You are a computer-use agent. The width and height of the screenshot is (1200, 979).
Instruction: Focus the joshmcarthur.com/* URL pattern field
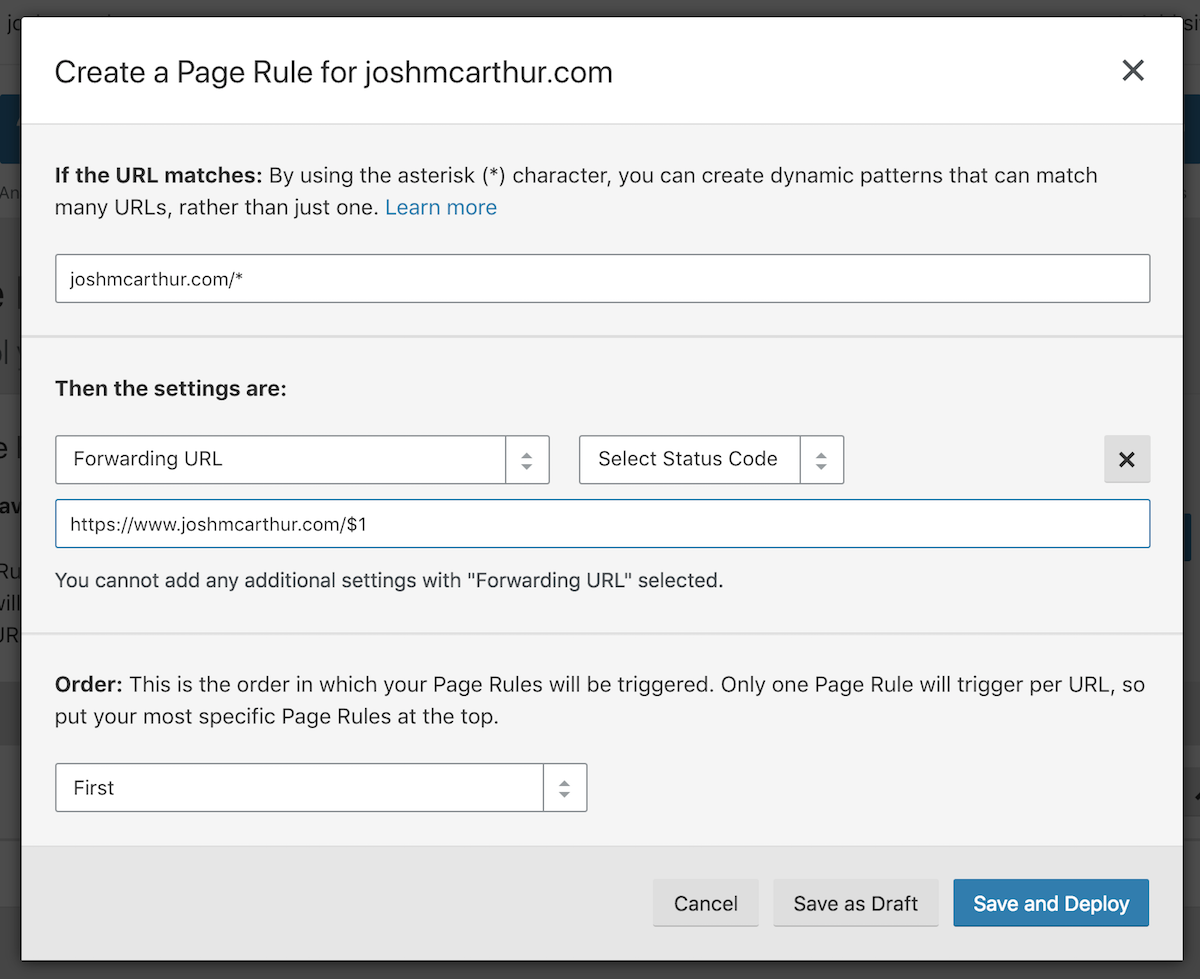pos(602,279)
